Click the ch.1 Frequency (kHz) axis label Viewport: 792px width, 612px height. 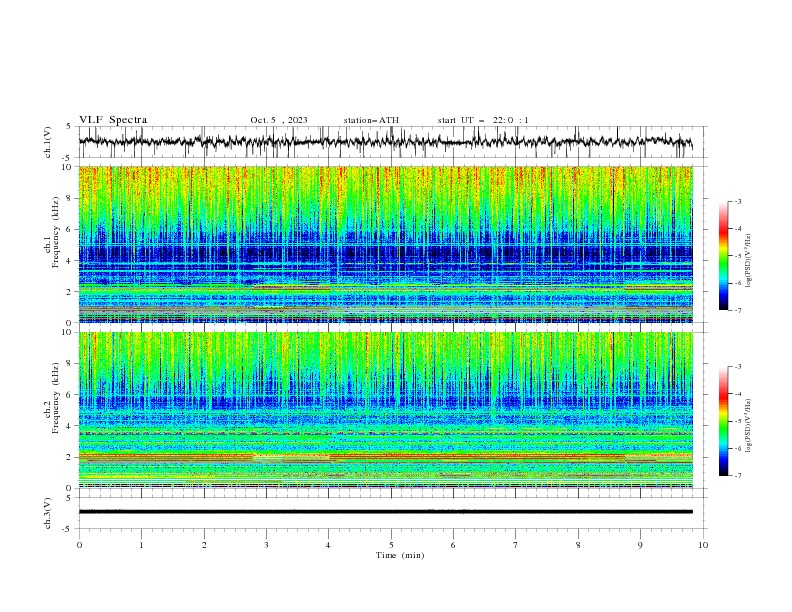pyautogui.click(x=52, y=233)
